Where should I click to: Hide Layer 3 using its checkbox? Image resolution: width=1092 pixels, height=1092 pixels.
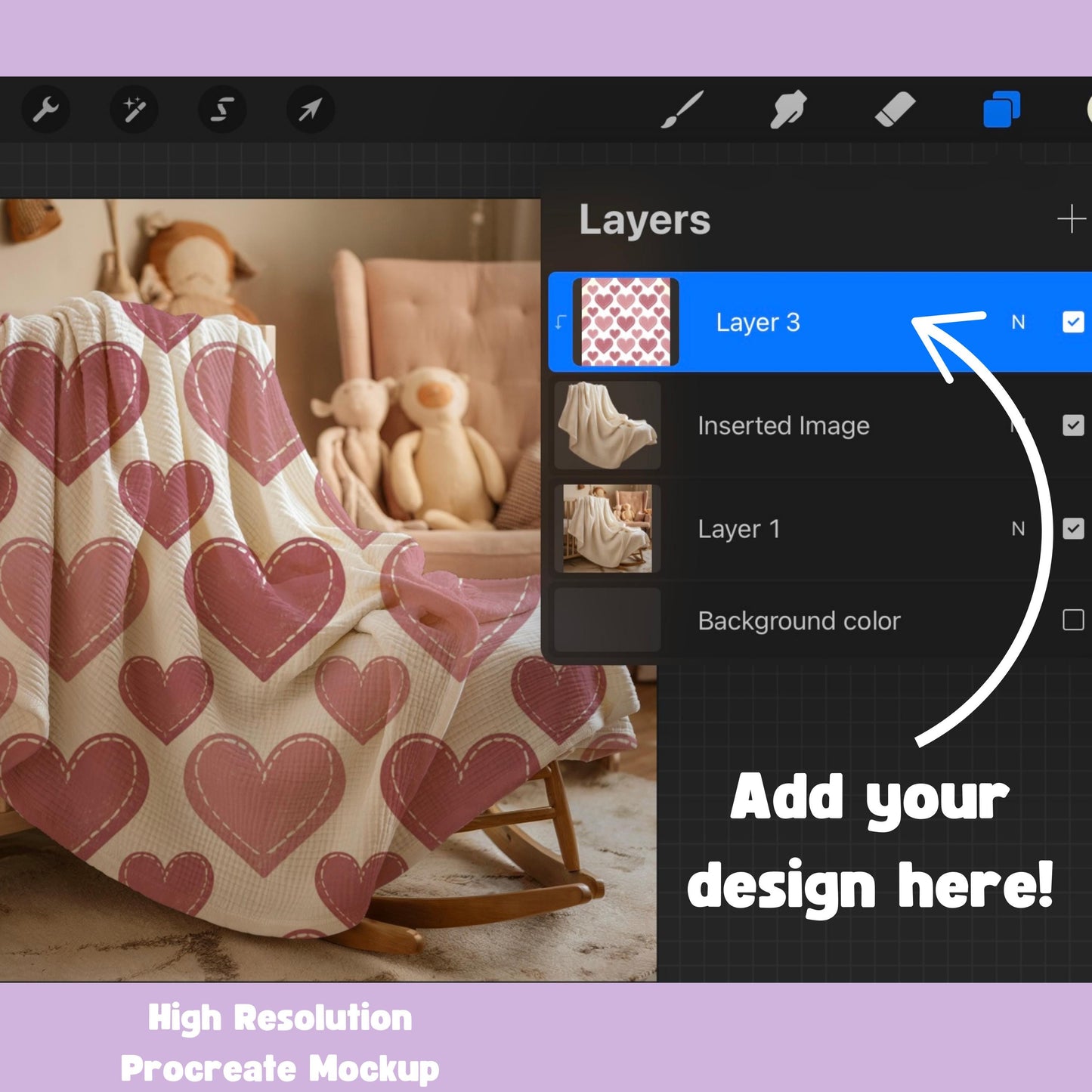pos(1073,323)
